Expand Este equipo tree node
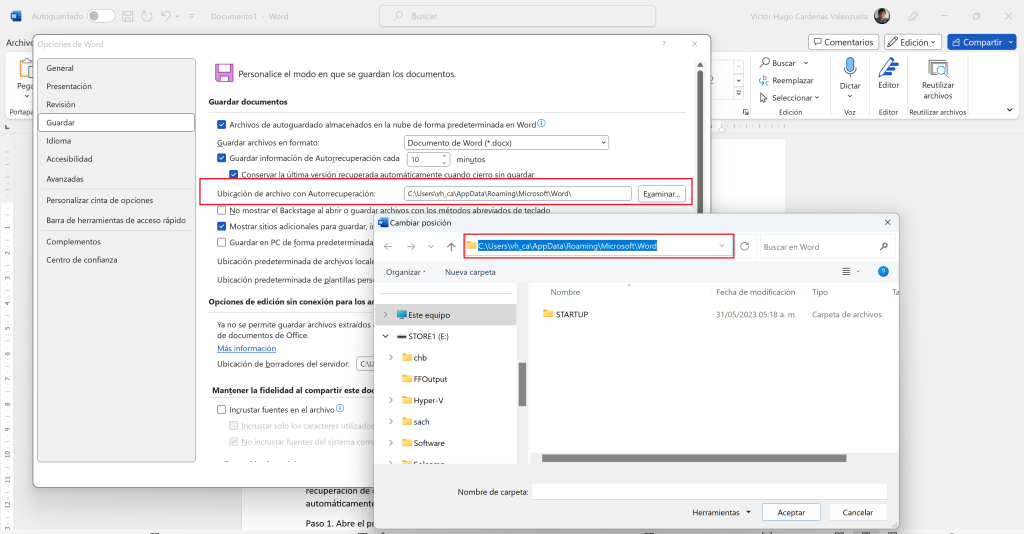 click(385, 315)
